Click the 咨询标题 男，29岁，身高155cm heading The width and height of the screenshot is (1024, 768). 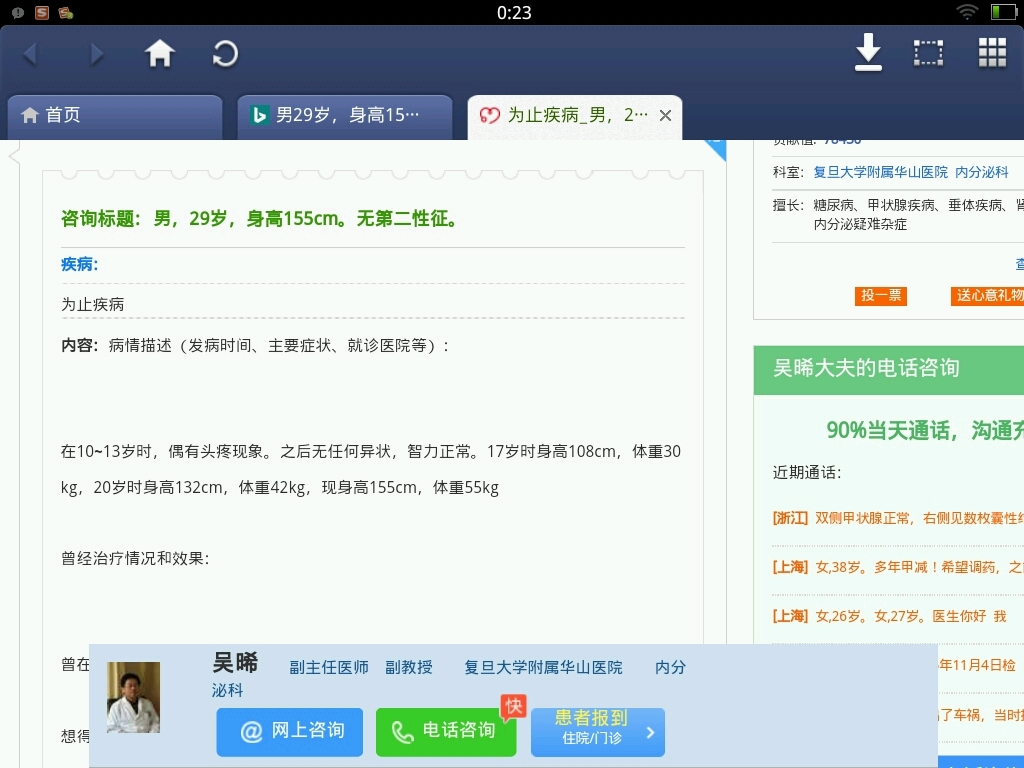pos(260,218)
